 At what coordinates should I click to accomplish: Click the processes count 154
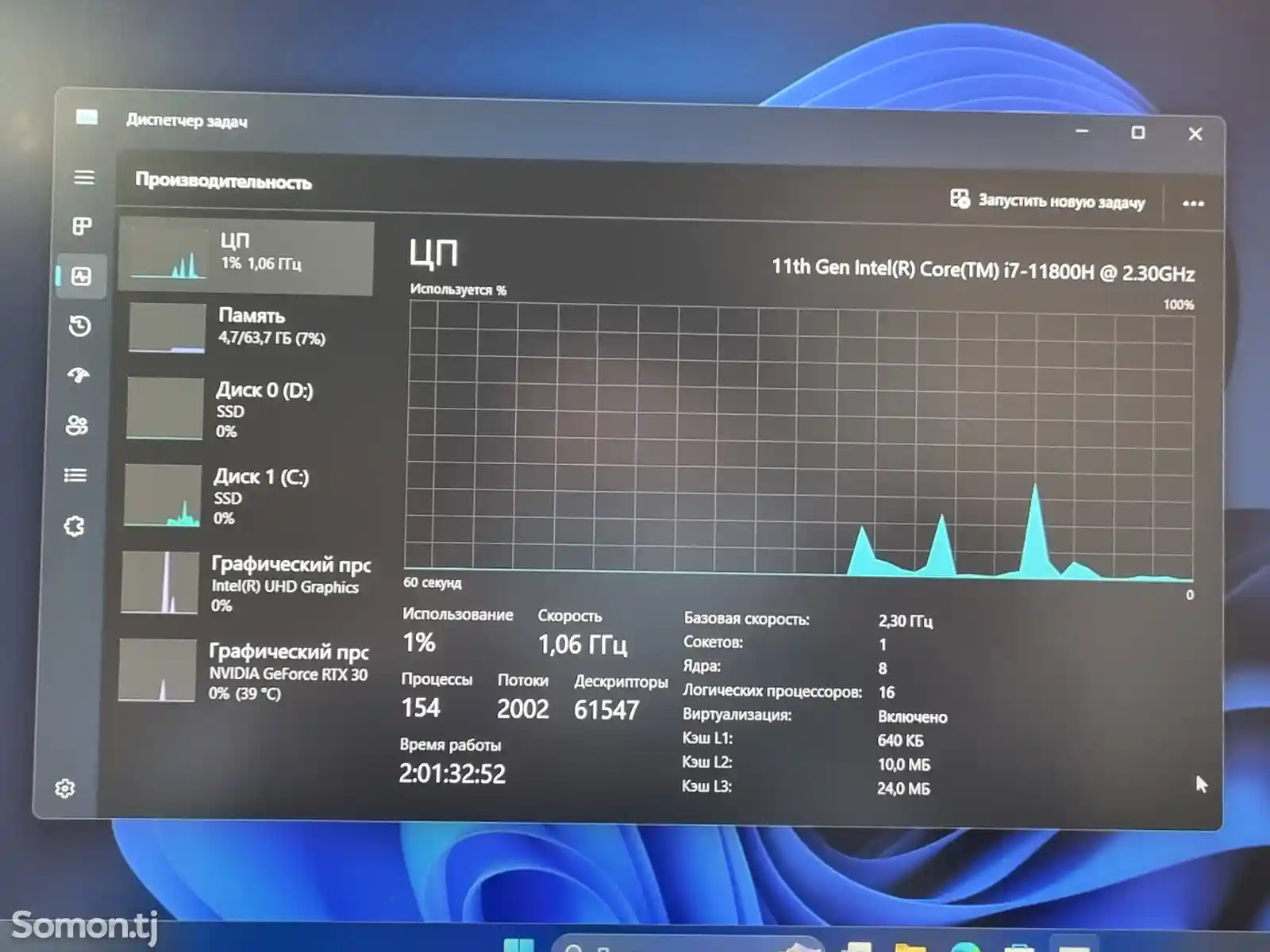[421, 707]
